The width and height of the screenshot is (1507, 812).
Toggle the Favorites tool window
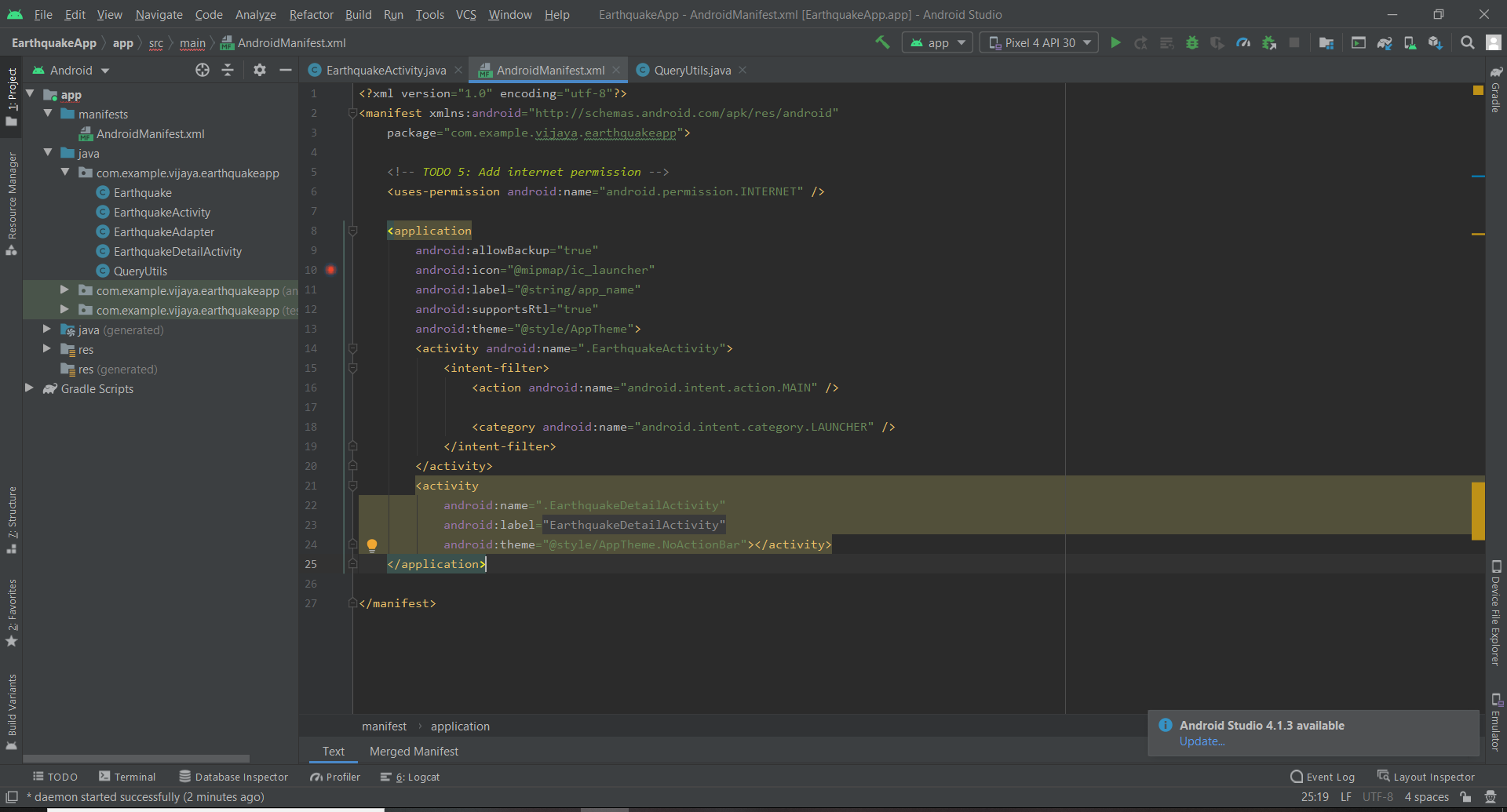[x=12, y=613]
